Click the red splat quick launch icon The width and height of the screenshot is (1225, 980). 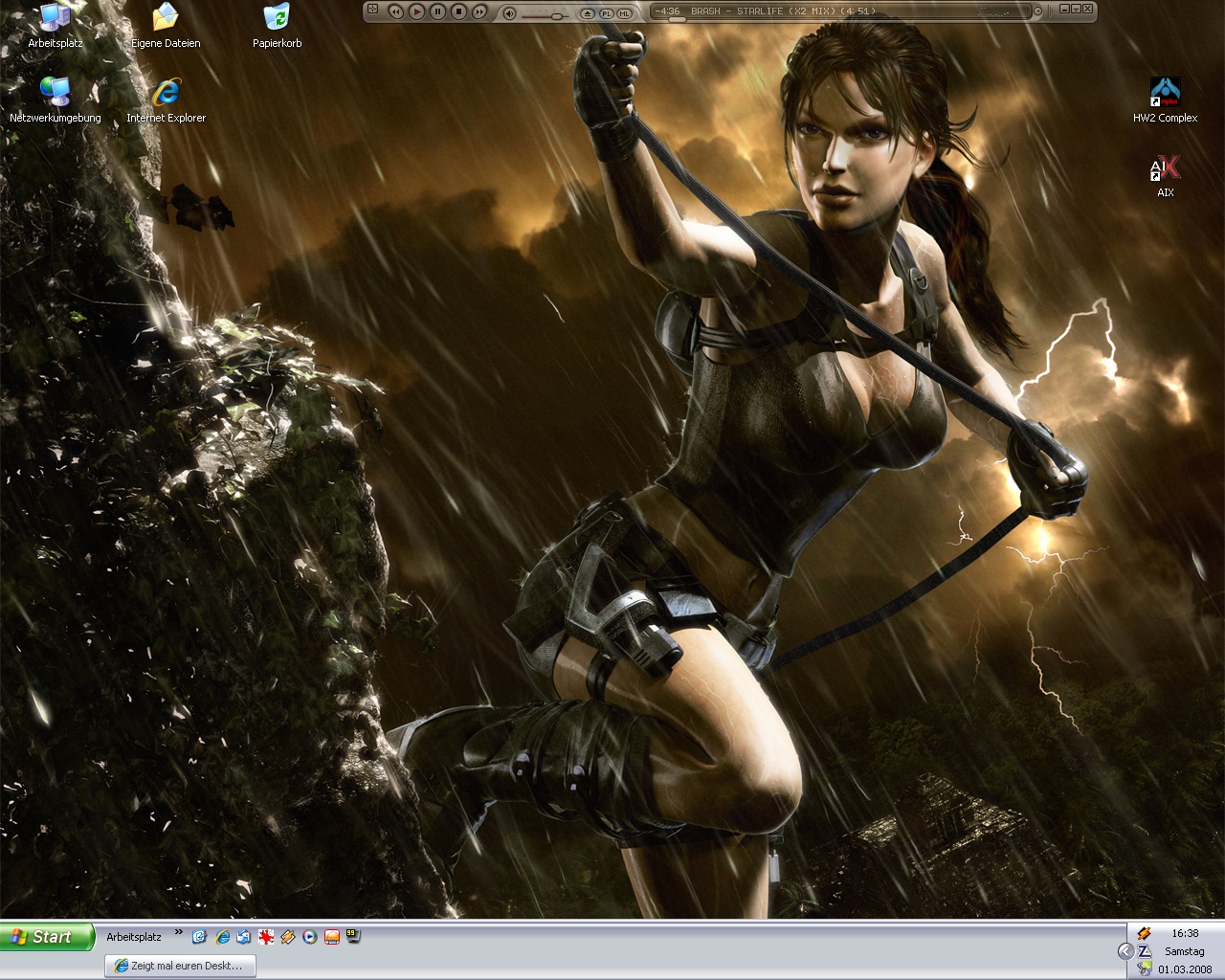(266, 937)
